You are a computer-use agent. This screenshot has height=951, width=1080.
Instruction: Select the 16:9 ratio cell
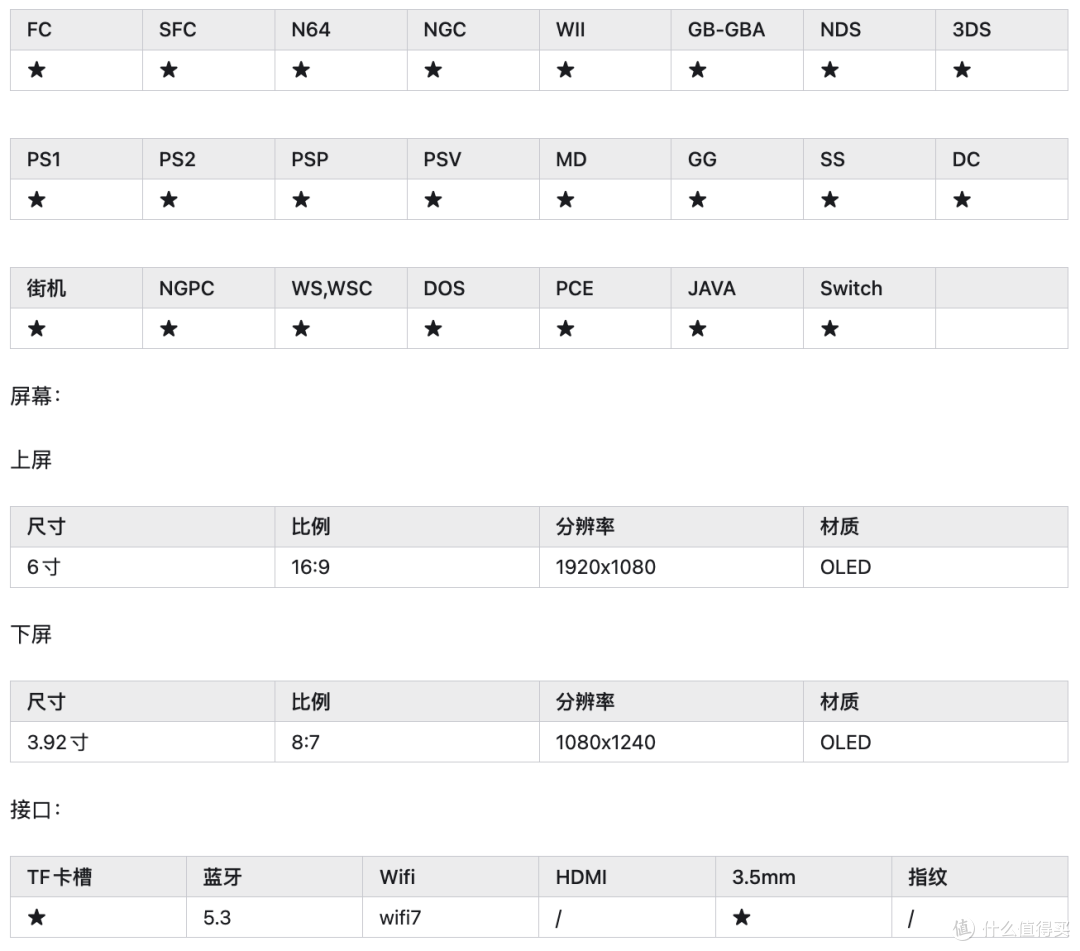click(407, 567)
